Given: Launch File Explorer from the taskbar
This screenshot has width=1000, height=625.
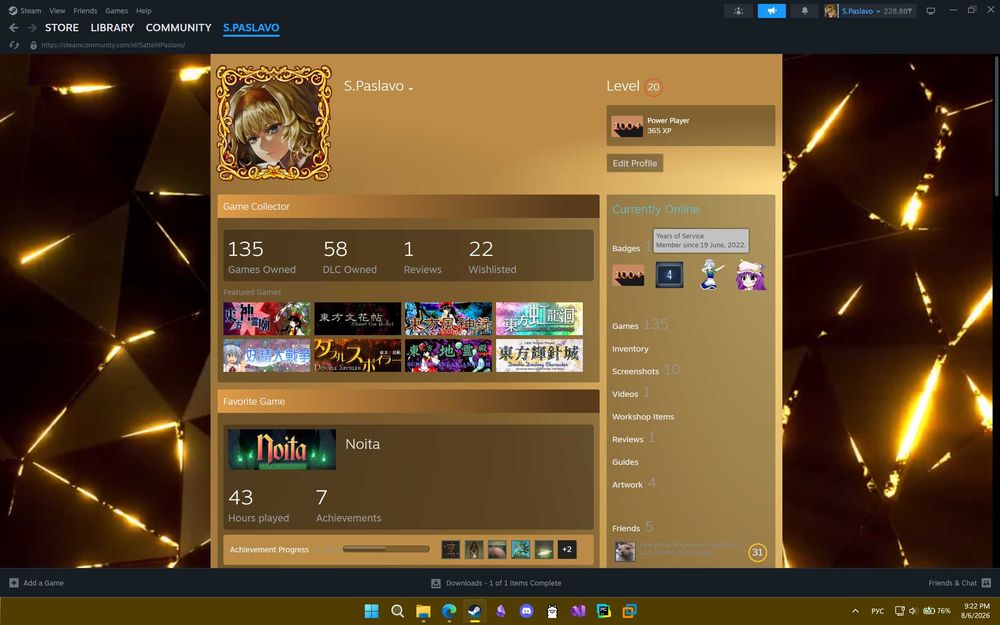Looking at the screenshot, I should click(423, 611).
